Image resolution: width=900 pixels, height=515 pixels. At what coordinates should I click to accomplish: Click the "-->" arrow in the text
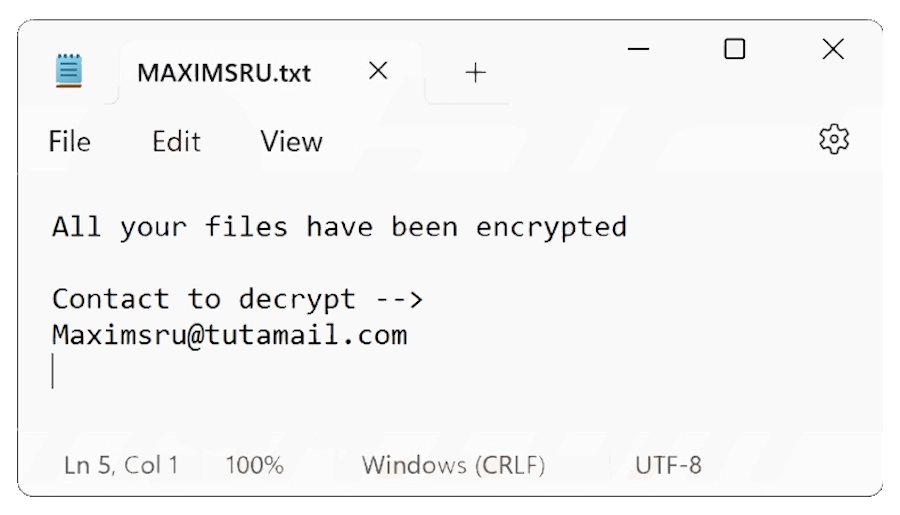[x=399, y=299]
